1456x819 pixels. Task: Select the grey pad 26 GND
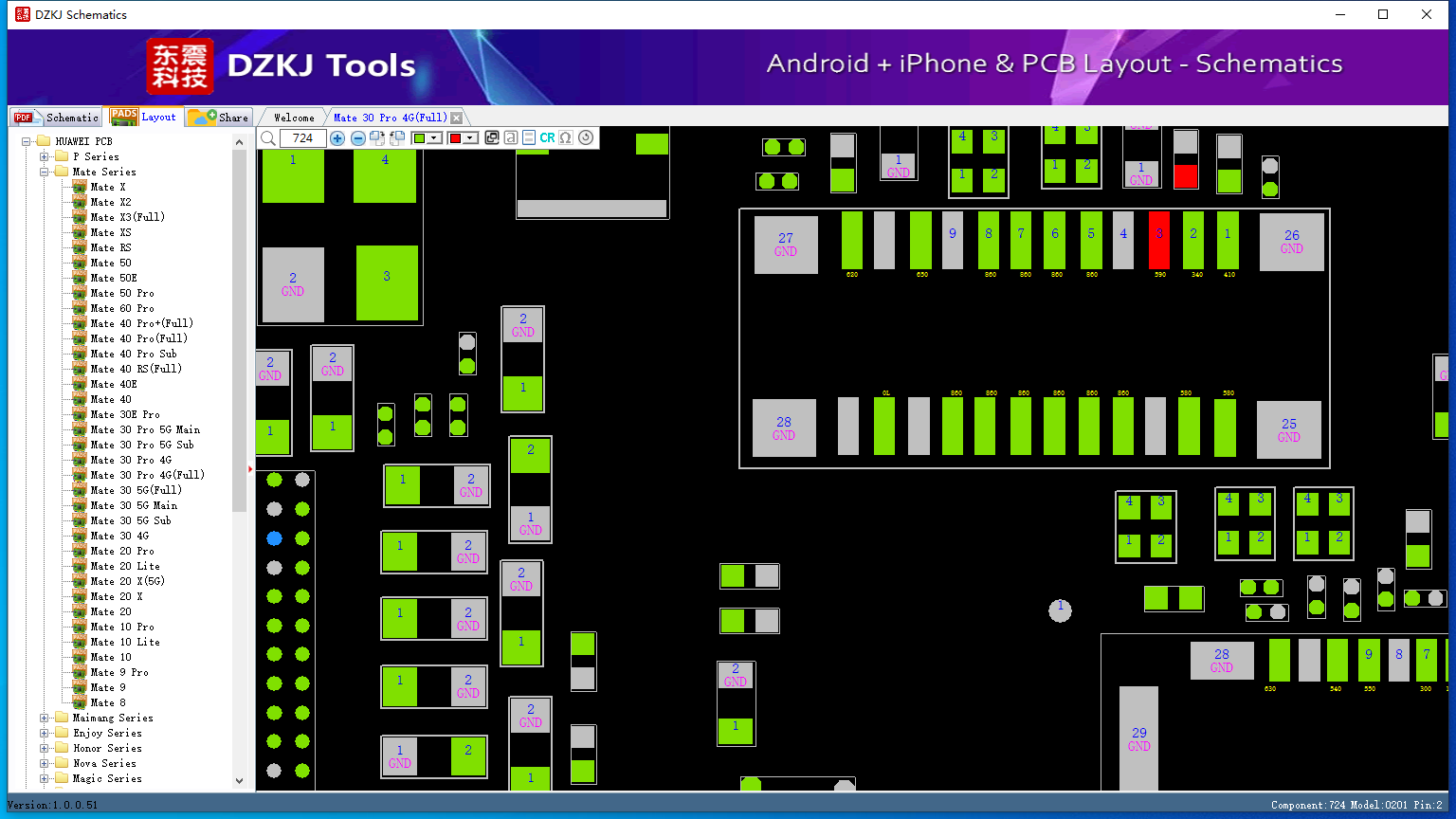tap(1291, 242)
